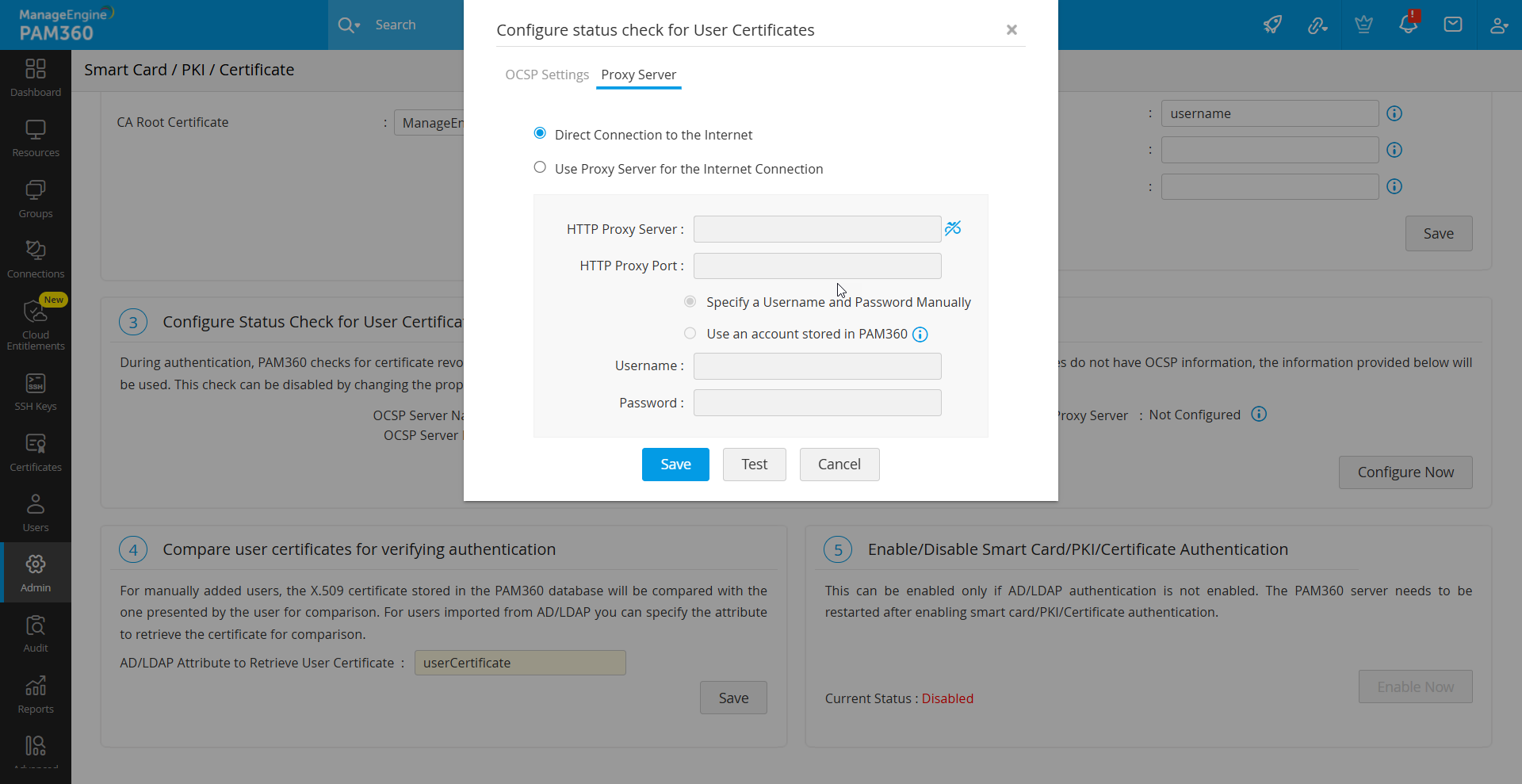
Task: Switch to the OCSP Settings tab
Action: (x=546, y=75)
